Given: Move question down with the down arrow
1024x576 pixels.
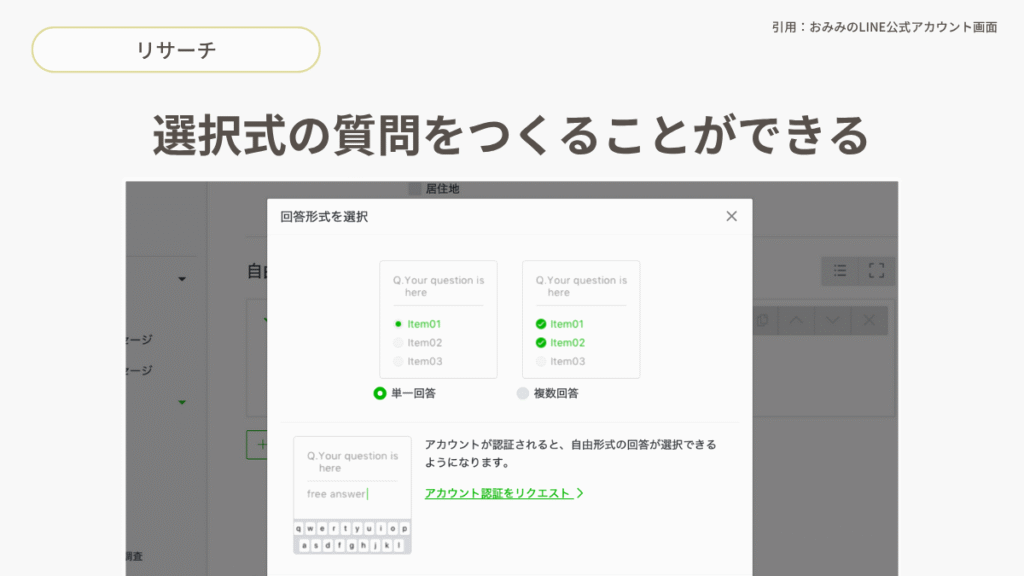Looking at the screenshot, I should [x=832, y=320].
